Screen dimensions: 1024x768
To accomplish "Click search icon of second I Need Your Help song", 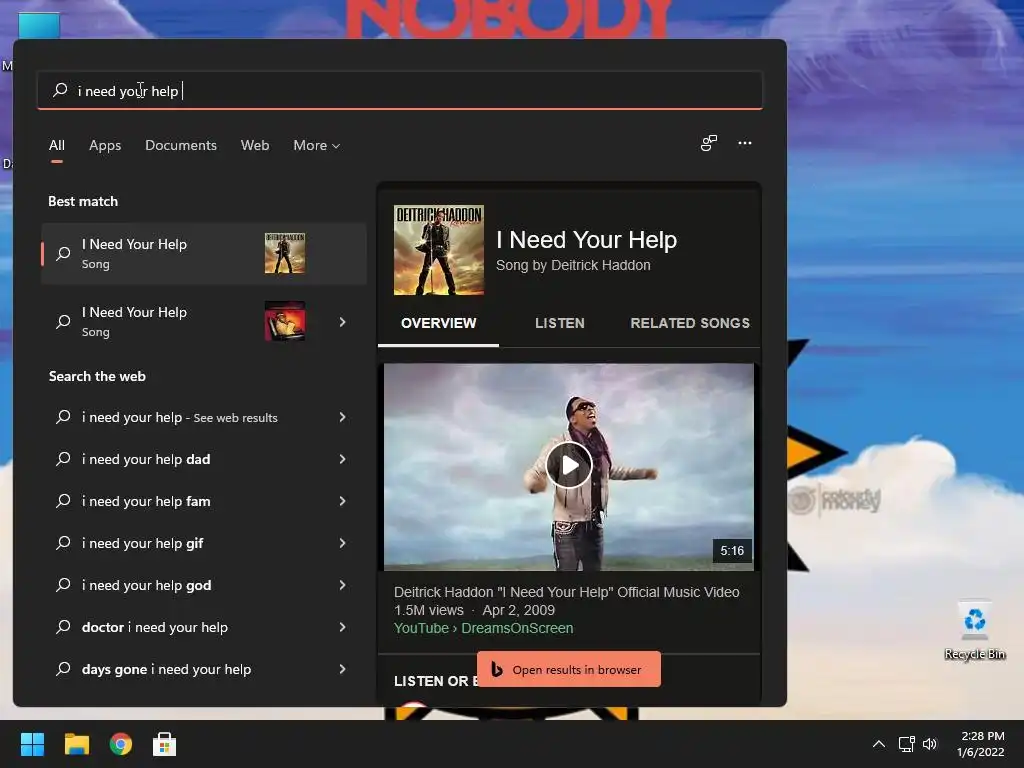I will coord(63,321).
